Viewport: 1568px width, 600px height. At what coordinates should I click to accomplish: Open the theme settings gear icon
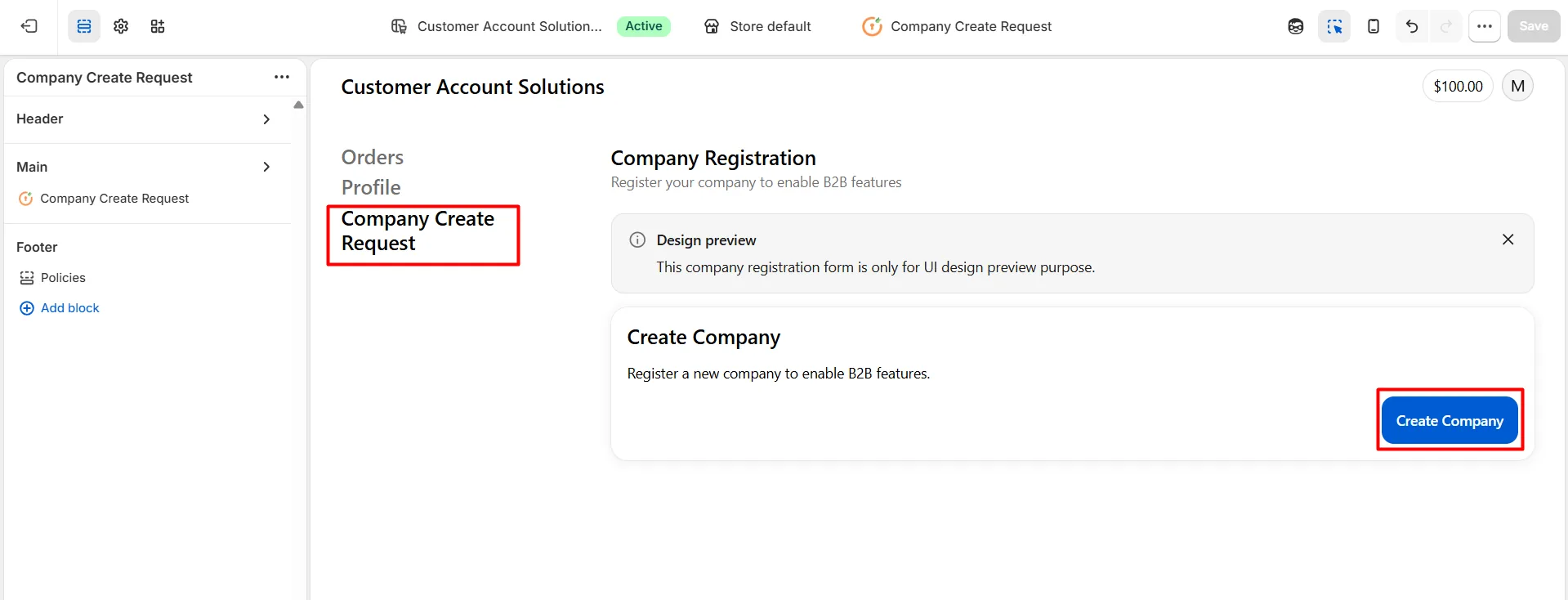[121, 26]
